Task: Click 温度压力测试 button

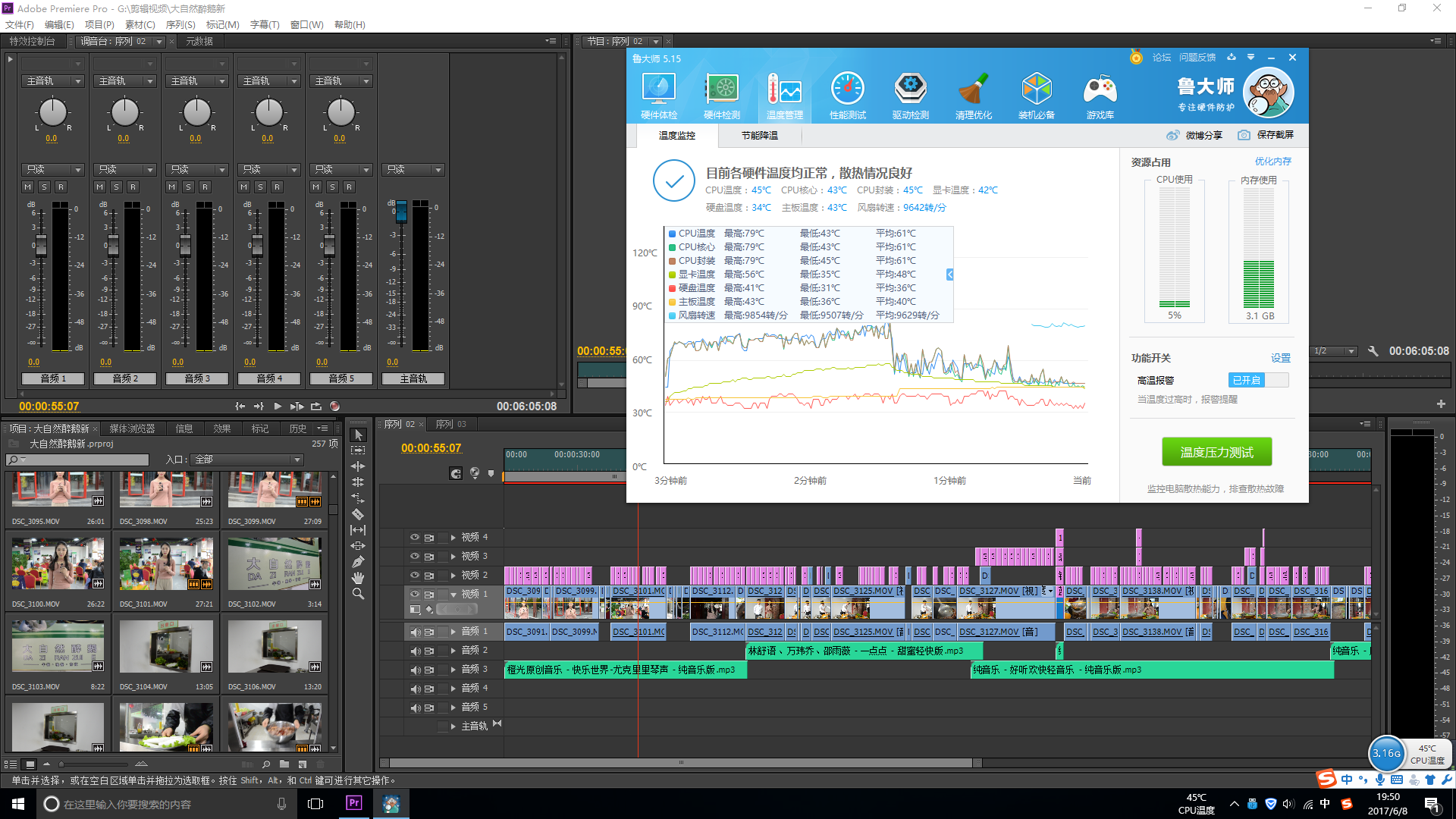Action: [x=1216, y=452]
